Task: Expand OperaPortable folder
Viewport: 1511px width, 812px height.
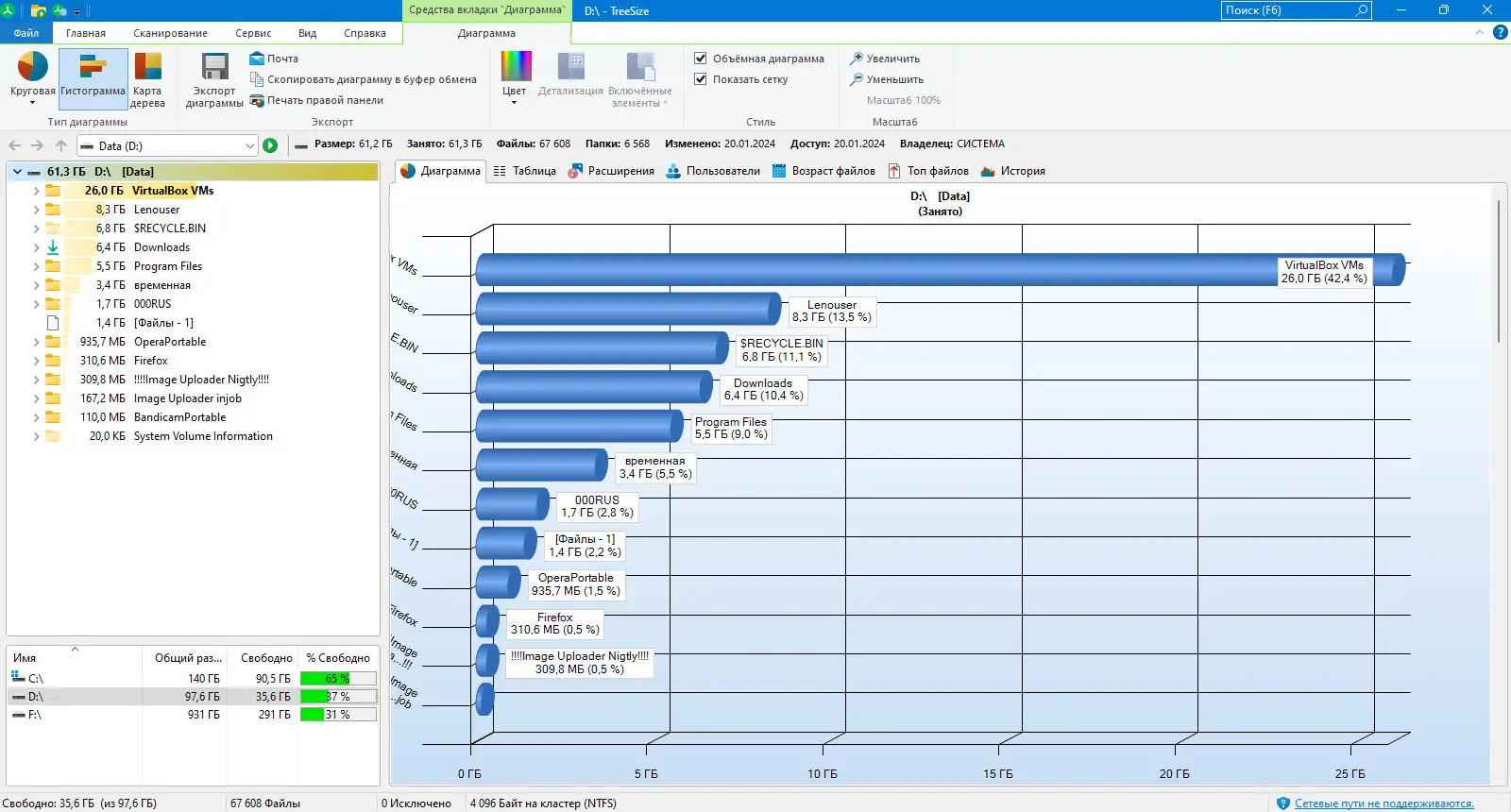Action: tap(36, 342)
